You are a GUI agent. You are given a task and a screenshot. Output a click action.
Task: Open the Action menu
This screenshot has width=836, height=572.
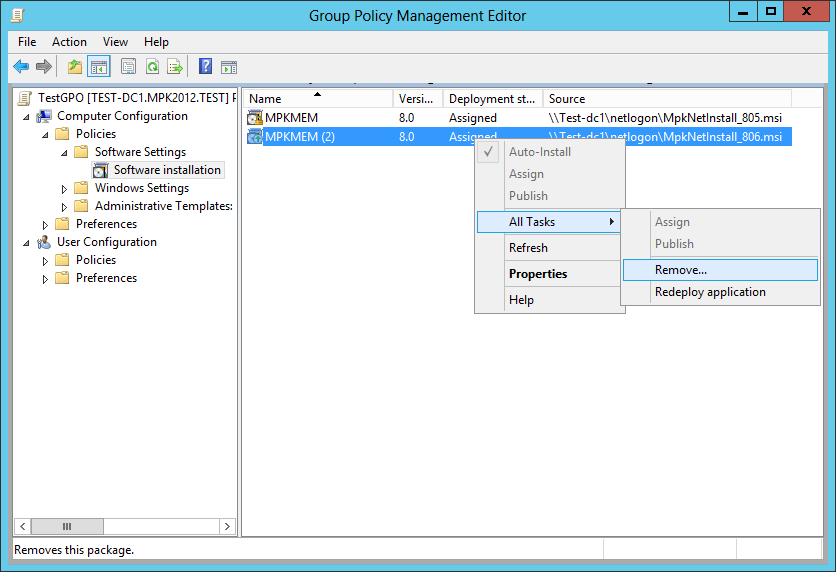click(69, 42)
